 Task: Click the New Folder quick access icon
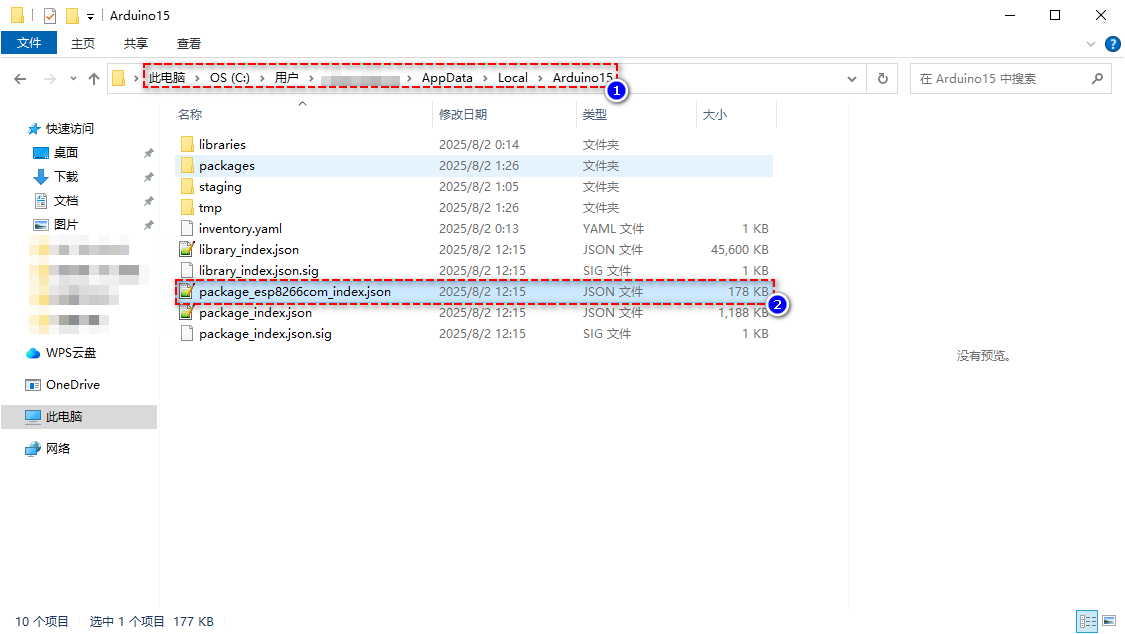(x=72, y=16)
